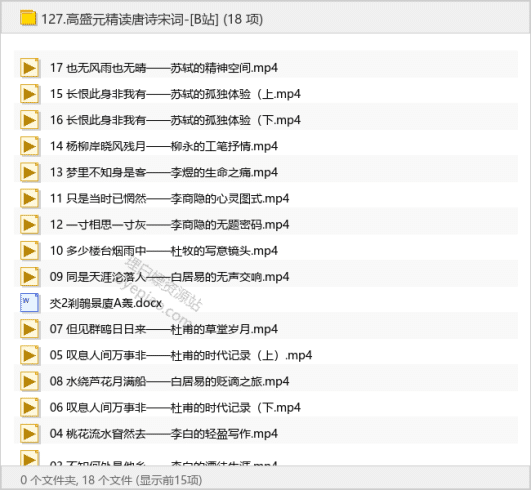Viewport: 531px width, 490px height.
Task: Select file 12 一寸相思一寸灰——李商隐的无题密码.mp4
Action: tap(170, 224)
